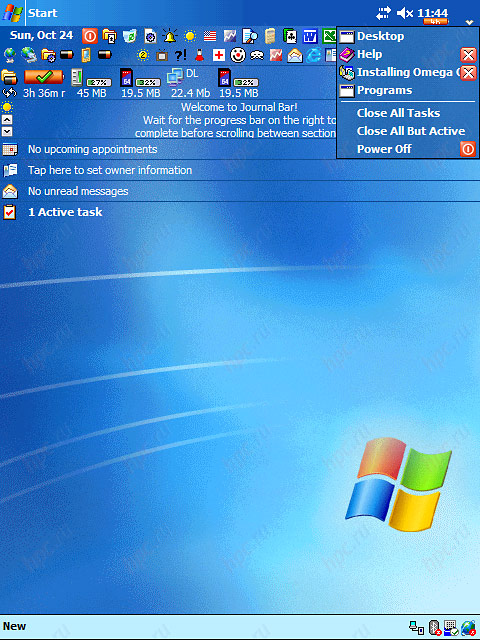
Task: Tap the New menu at bottom left
Action: 14,626
